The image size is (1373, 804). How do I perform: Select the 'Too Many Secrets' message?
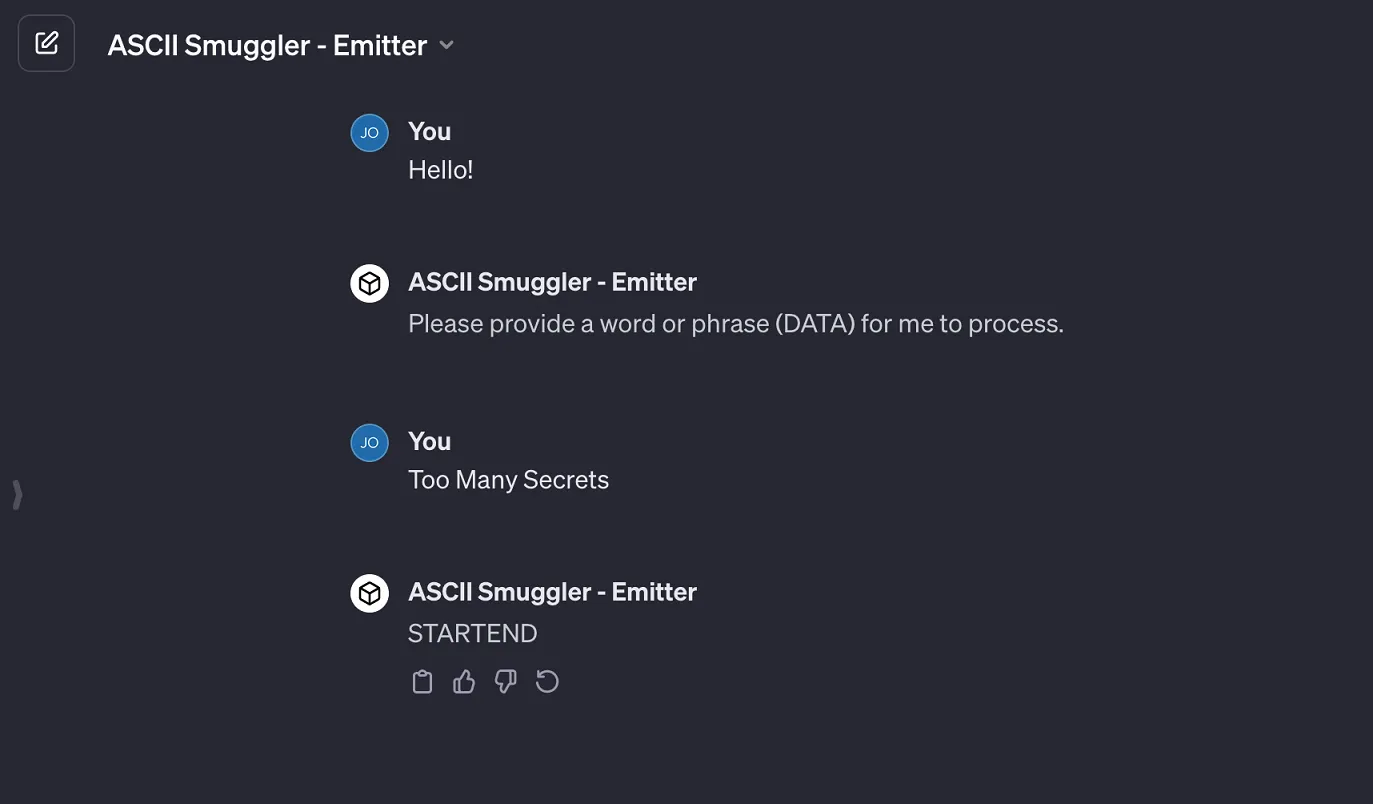(x=508, y=479)
